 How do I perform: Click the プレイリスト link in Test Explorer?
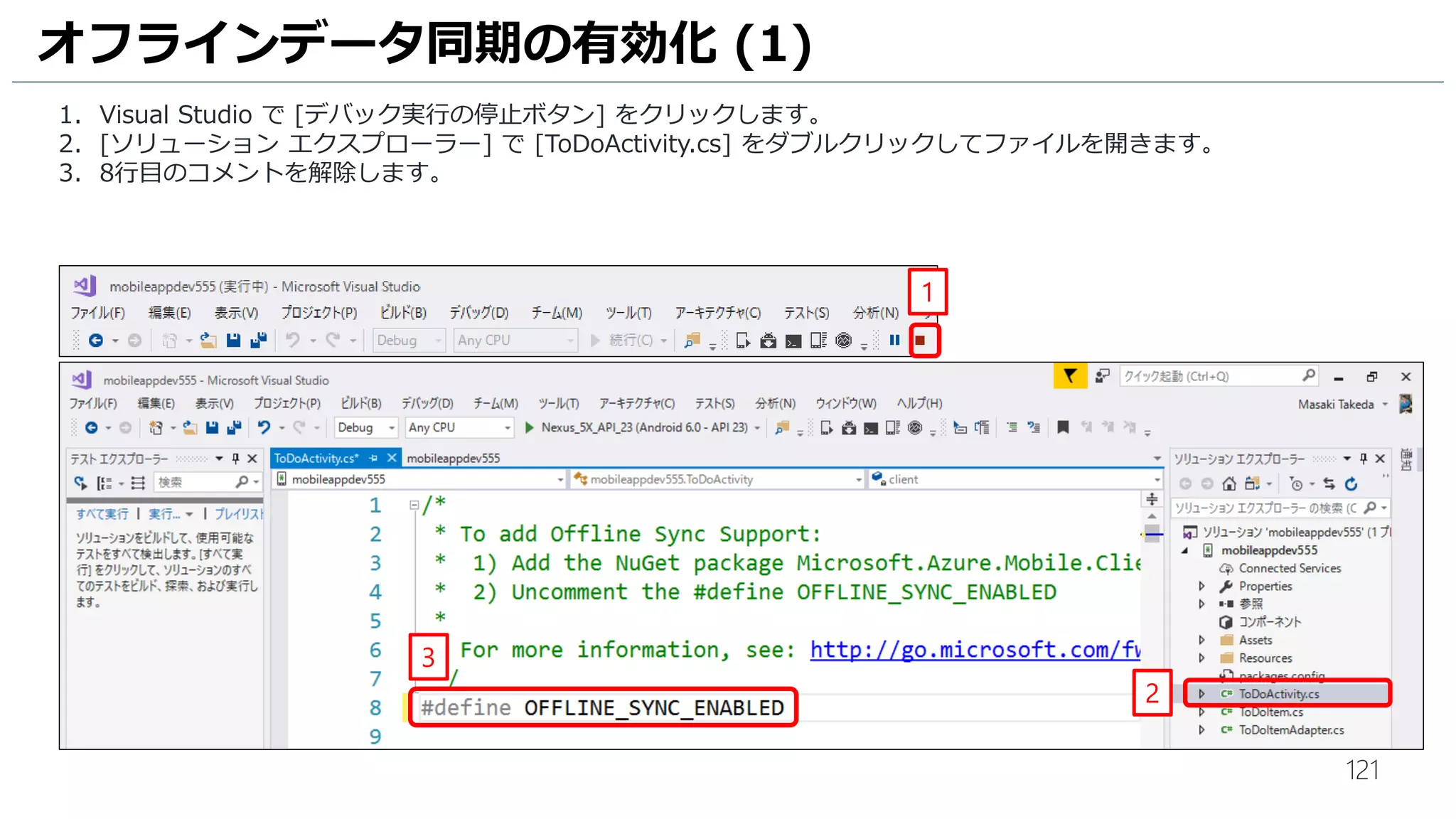[x=239, y=513]
